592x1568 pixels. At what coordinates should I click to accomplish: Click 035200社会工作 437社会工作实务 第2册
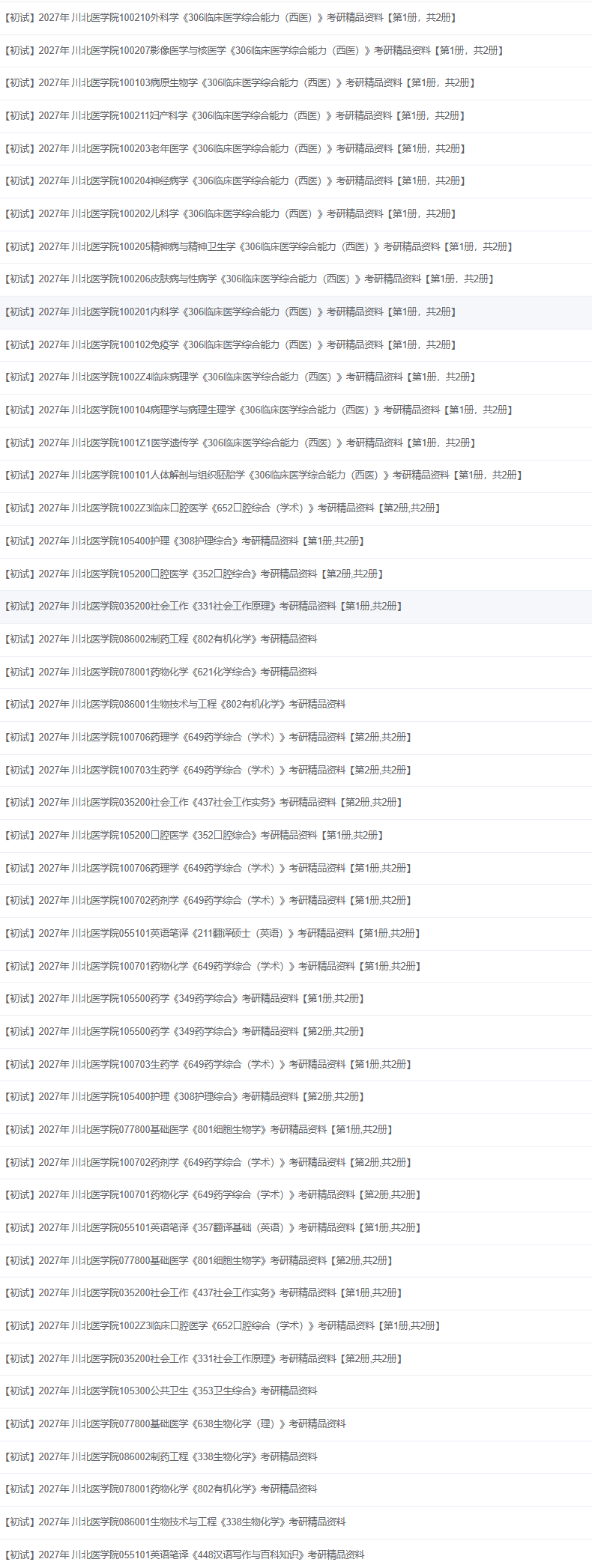point(203,802)
